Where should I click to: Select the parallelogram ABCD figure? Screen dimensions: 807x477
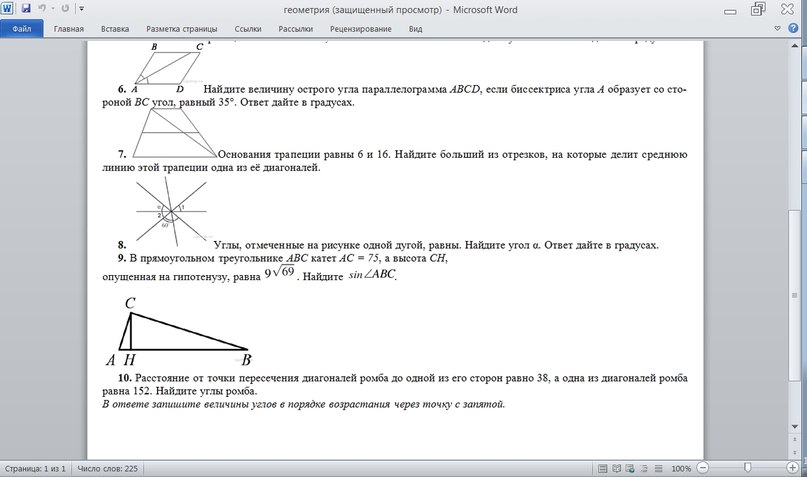(x=167, y=67)
